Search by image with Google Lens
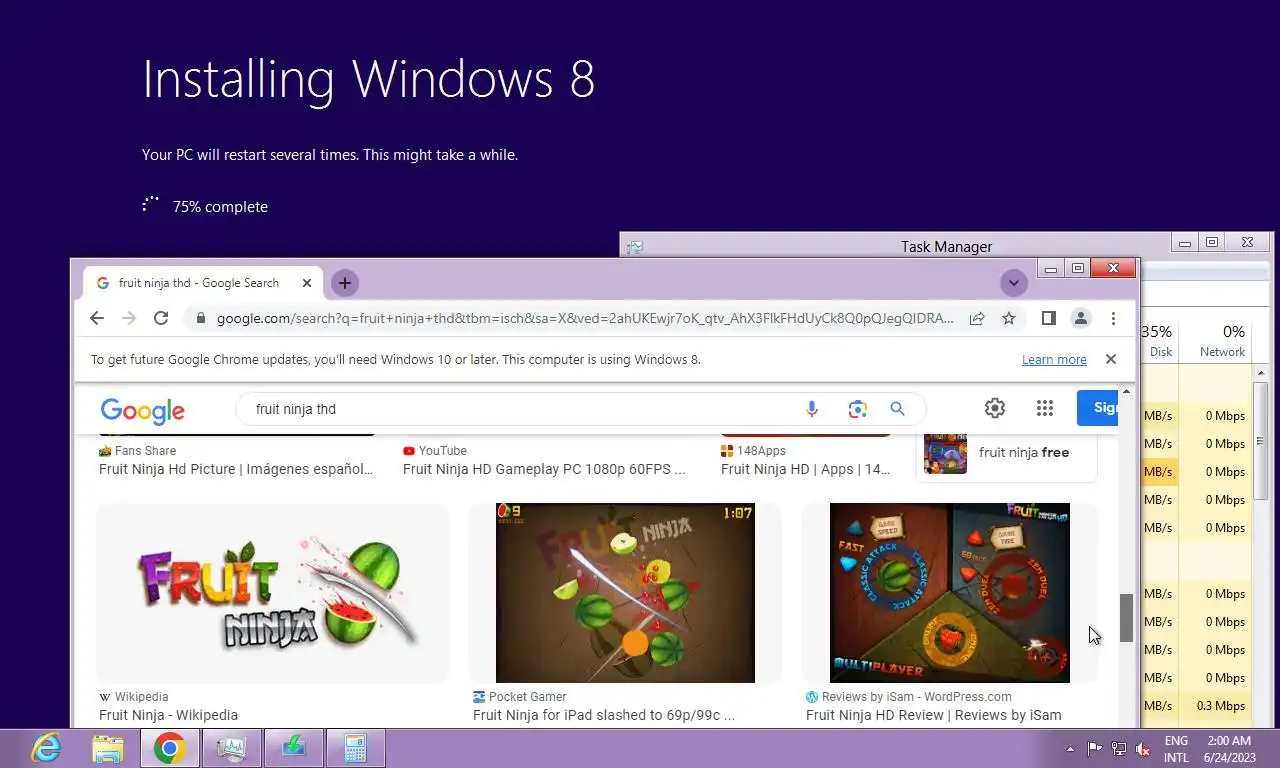1280x768 pixels. click(857, 408)
